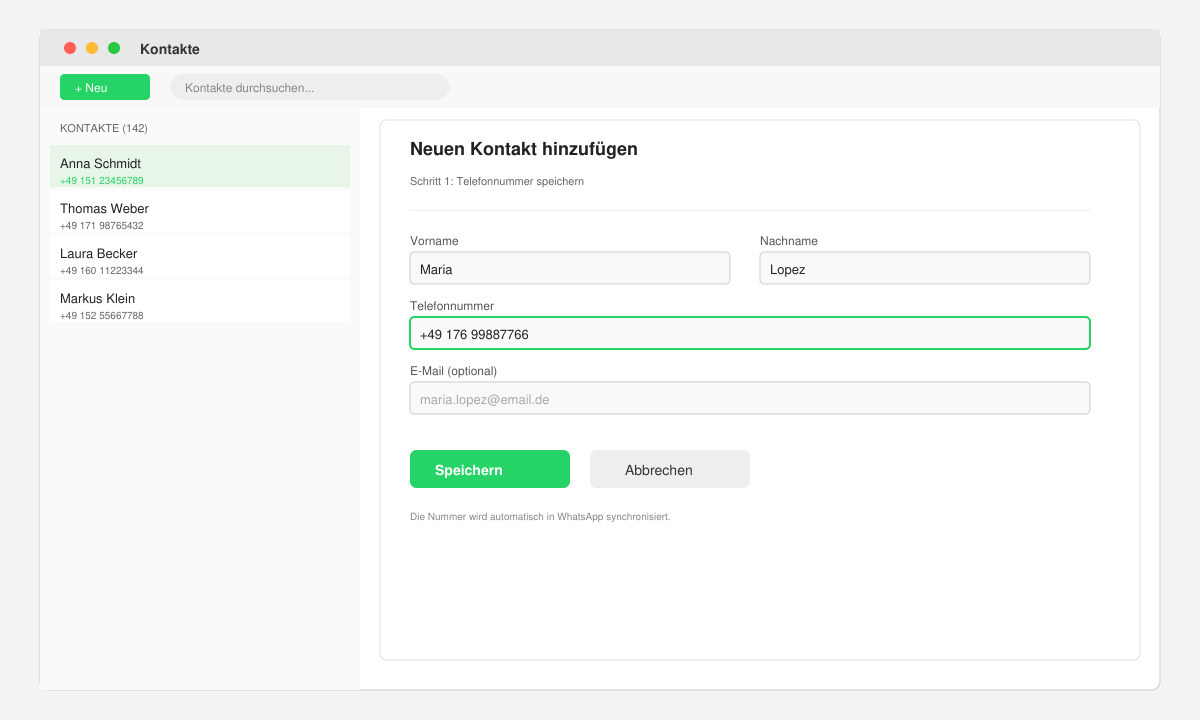
Task: Click the Vorname field containing Maria
Action: pos(570,268)
